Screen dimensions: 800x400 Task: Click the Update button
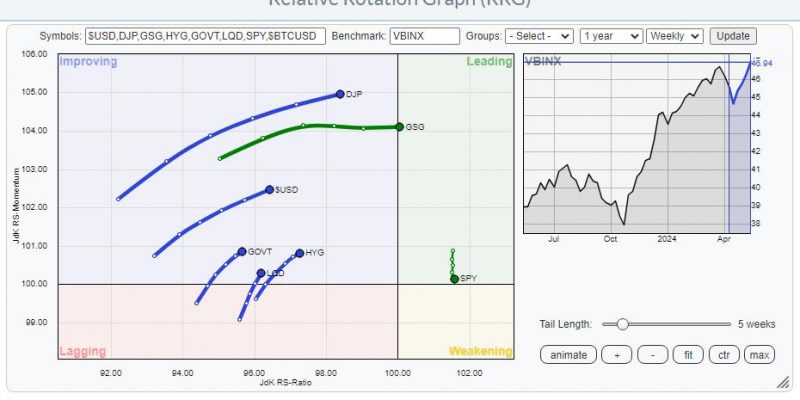tap(733, 36)
